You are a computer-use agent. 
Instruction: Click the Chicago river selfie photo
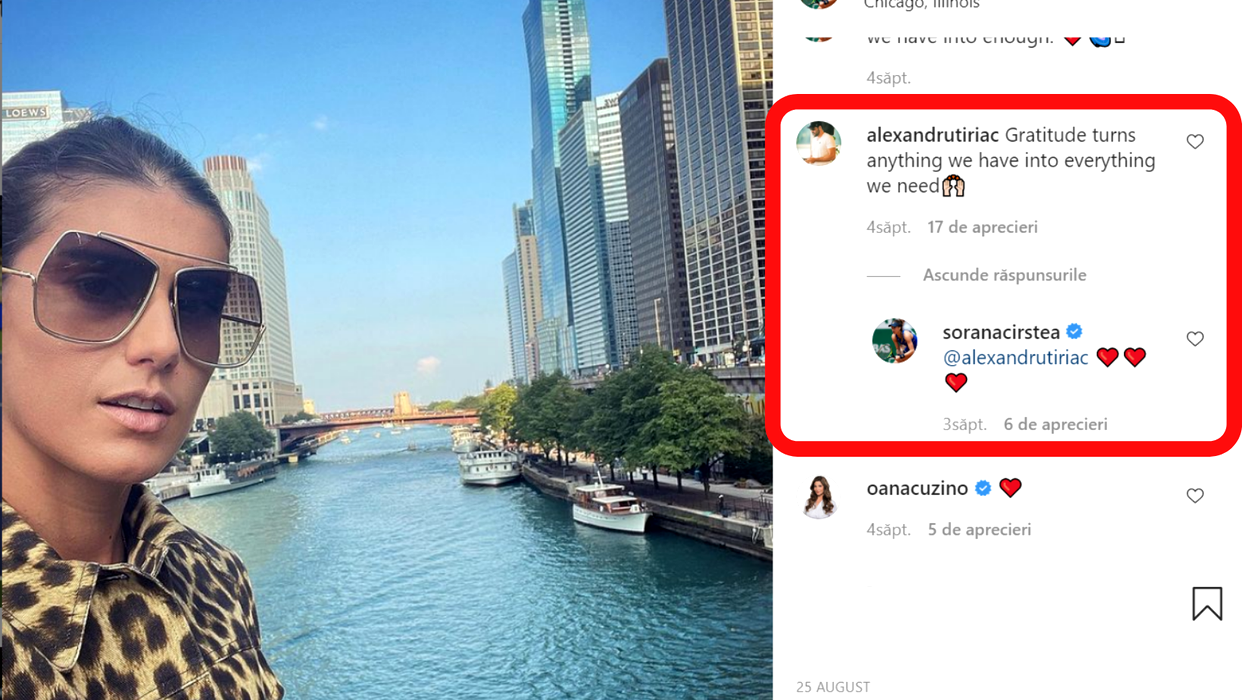(x=386, y=350)
